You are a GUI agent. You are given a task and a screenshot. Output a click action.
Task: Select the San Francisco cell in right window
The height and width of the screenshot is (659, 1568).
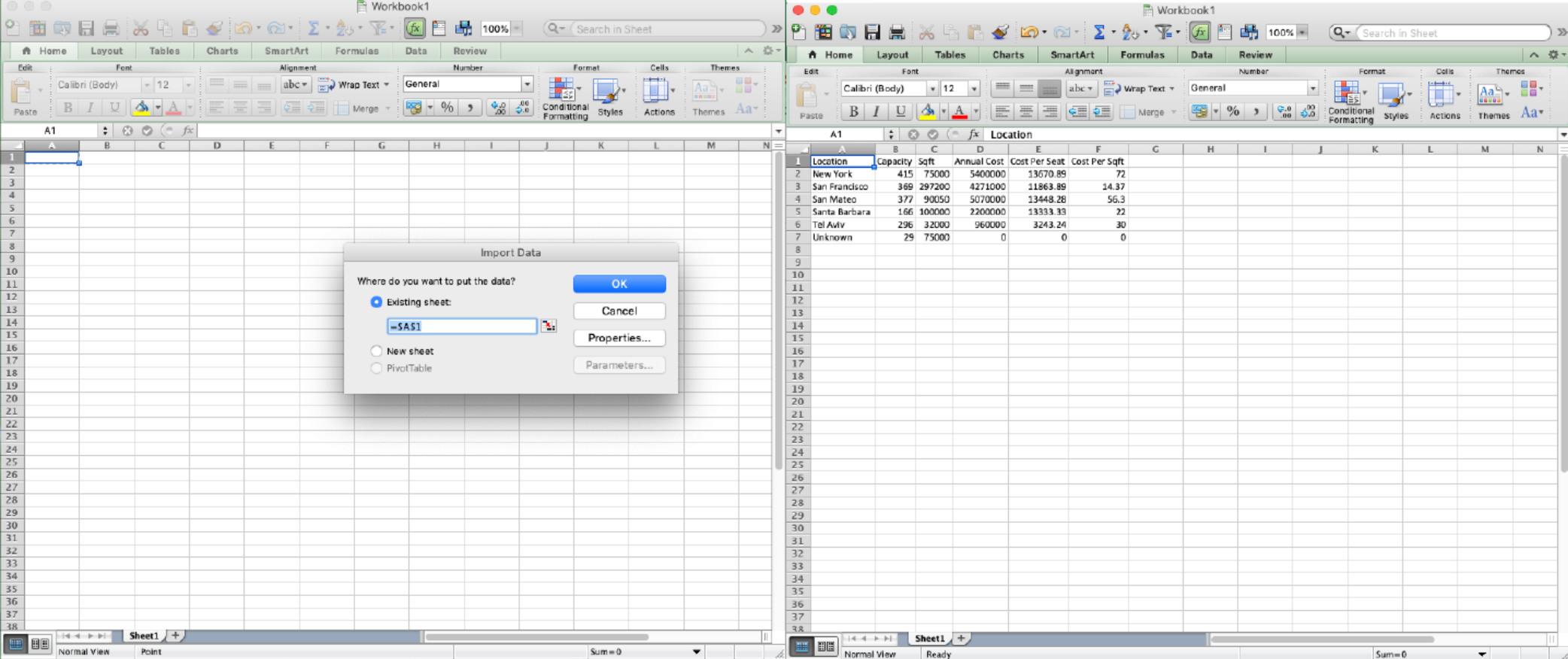(843, 187)
